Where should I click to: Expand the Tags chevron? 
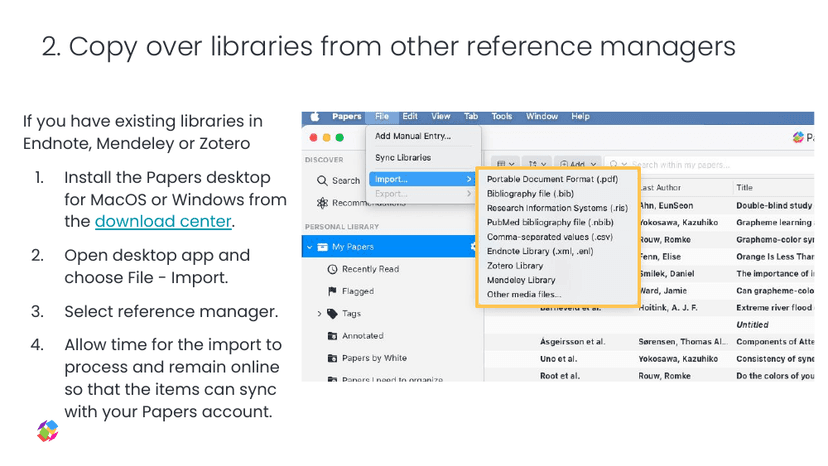319,314
